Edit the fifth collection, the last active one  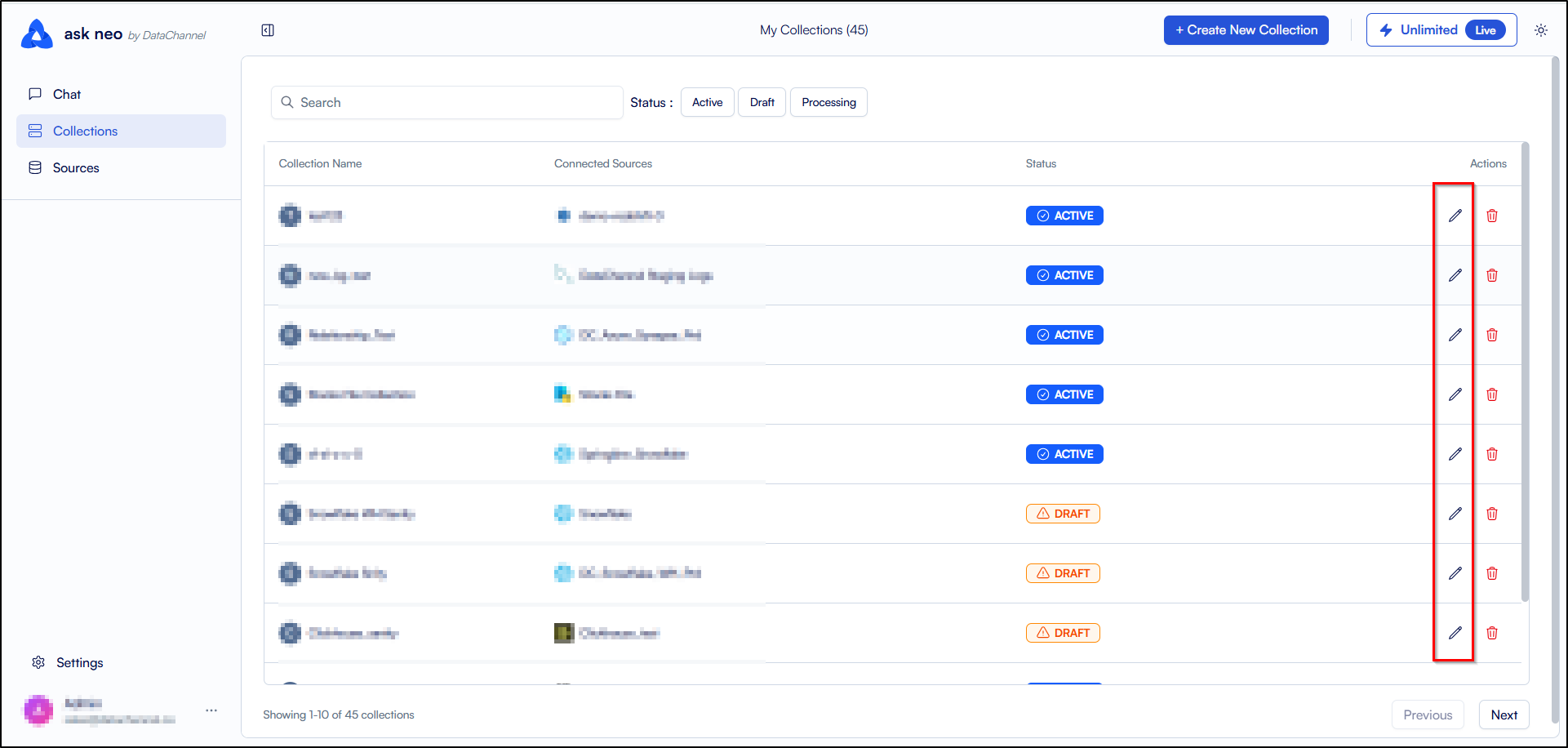coord(1455,454)
